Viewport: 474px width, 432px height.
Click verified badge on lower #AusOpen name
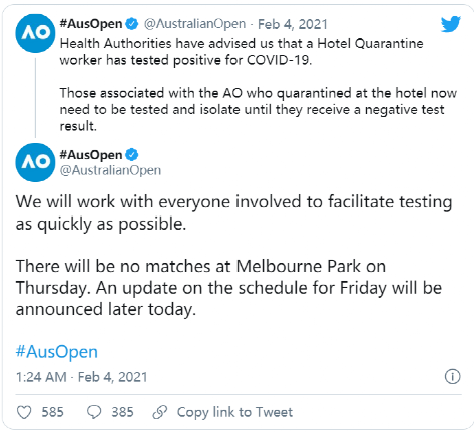click(x=132, y=155)
